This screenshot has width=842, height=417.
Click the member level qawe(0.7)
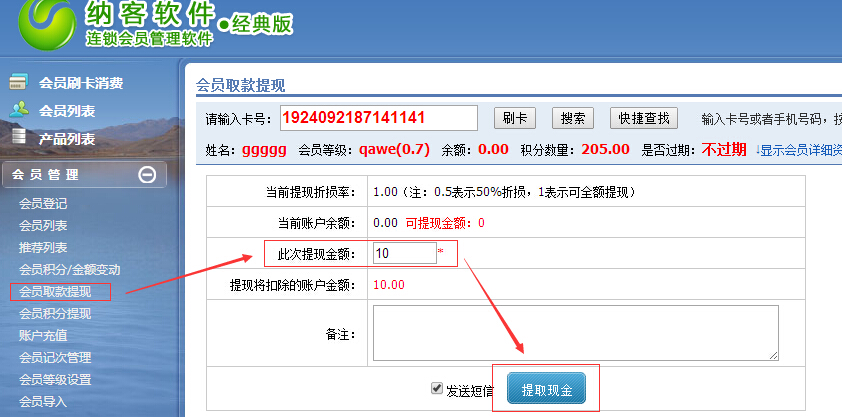click(394, 150)
